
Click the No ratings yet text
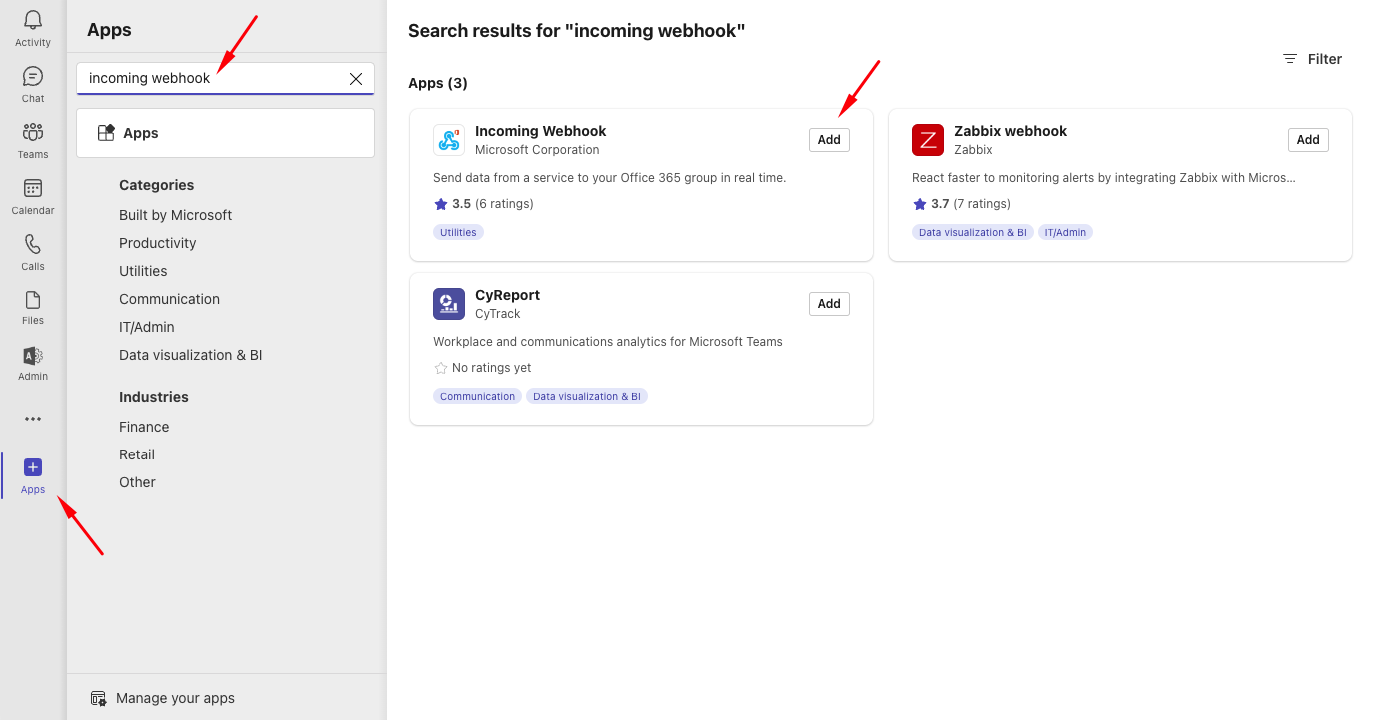492,368
